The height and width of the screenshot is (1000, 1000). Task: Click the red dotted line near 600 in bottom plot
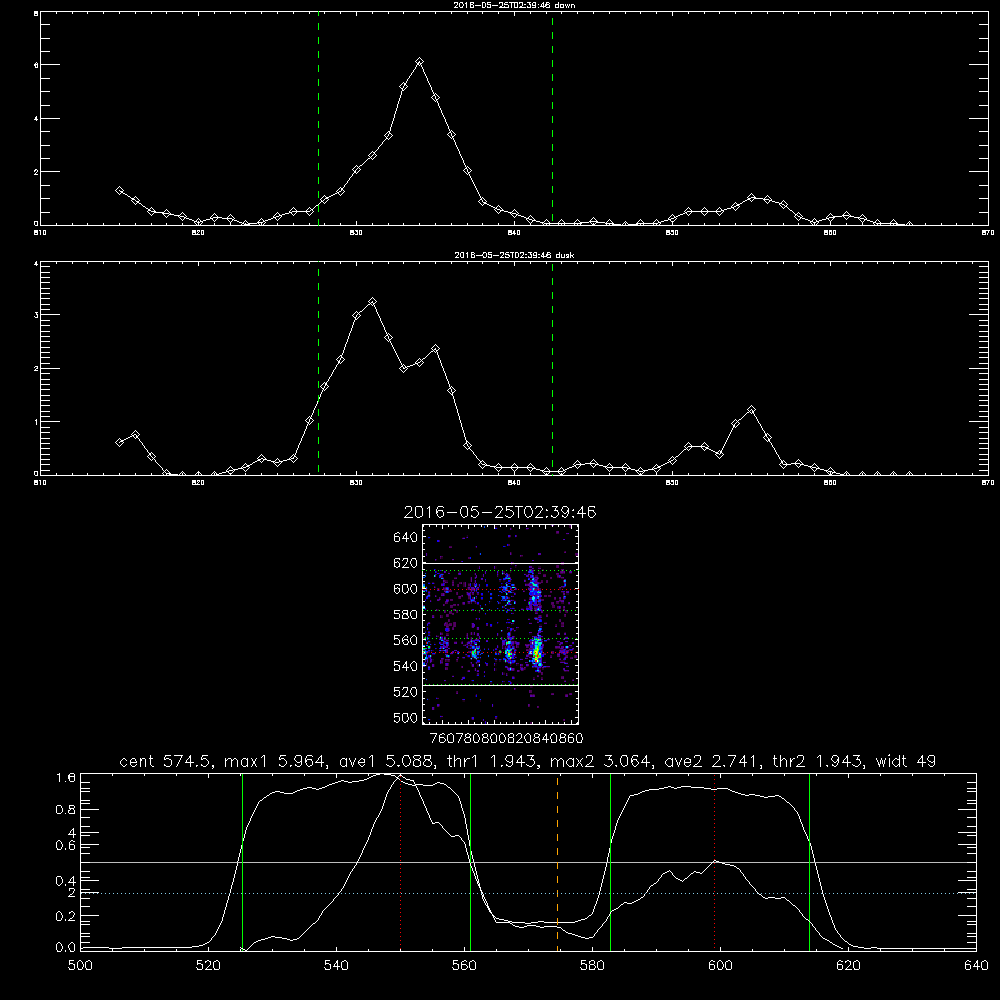click(x=714, y=862)
